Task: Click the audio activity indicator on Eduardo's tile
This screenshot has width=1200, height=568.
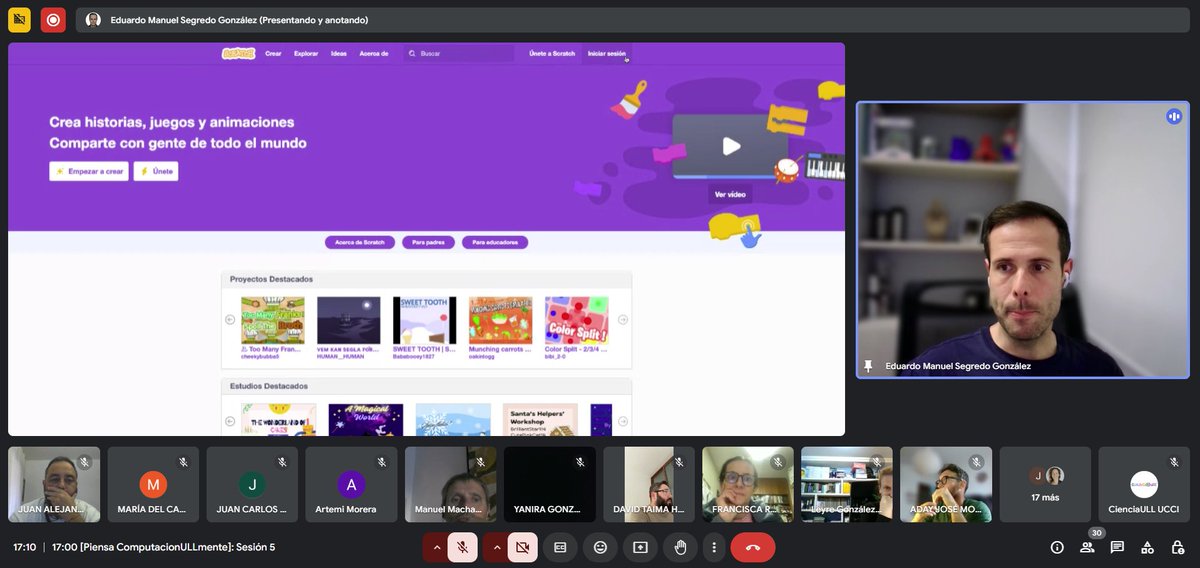Action: click(x=1174, y=116)
